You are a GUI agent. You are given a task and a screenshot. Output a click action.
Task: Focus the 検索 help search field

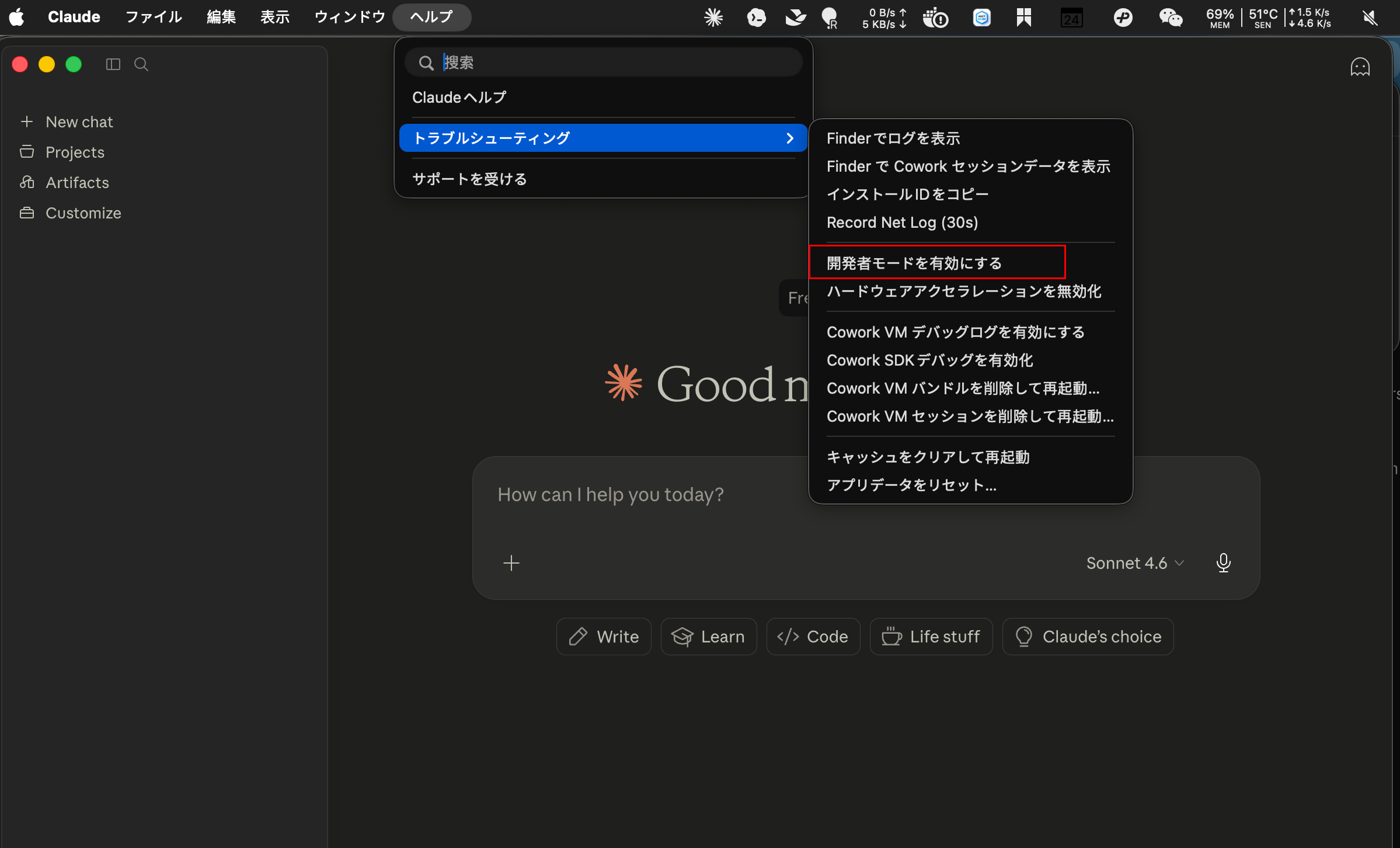click(603, 62)
